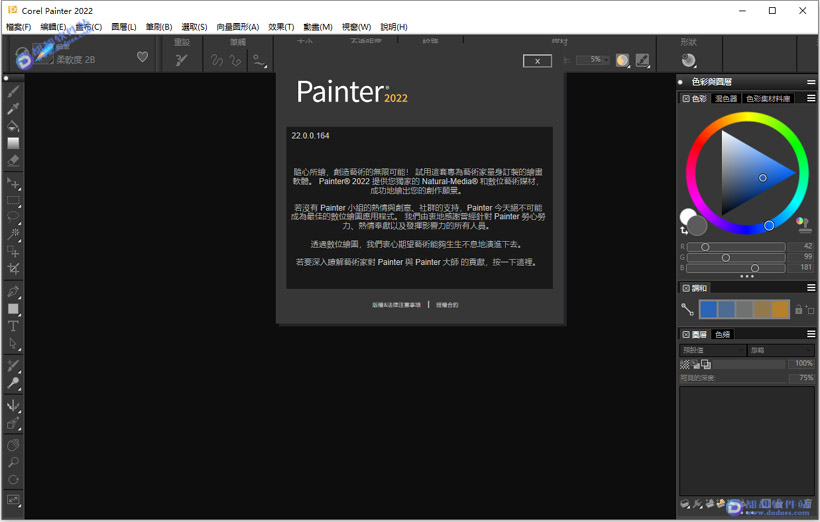
Task: Select the Lasso tool
Action: click(13, 217)
